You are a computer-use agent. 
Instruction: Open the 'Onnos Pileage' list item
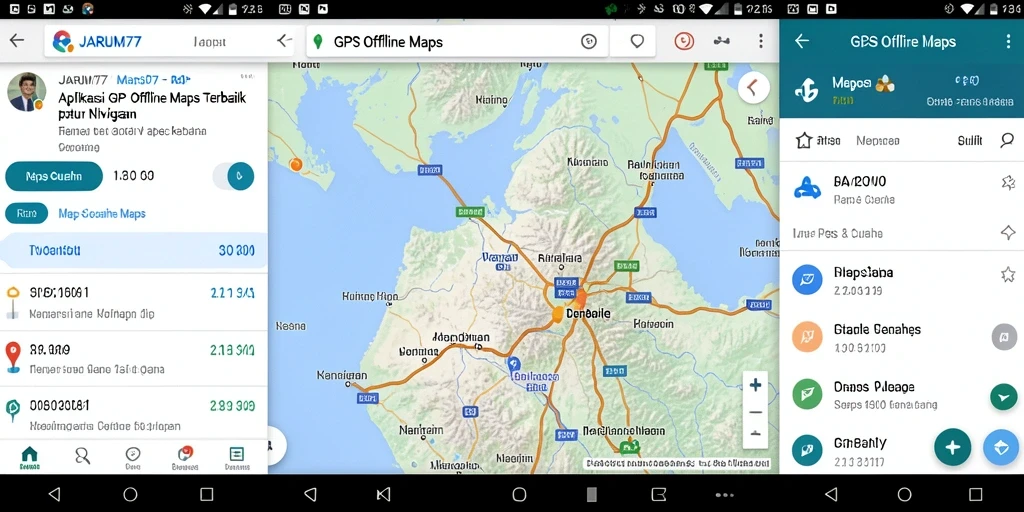(901, 395)
